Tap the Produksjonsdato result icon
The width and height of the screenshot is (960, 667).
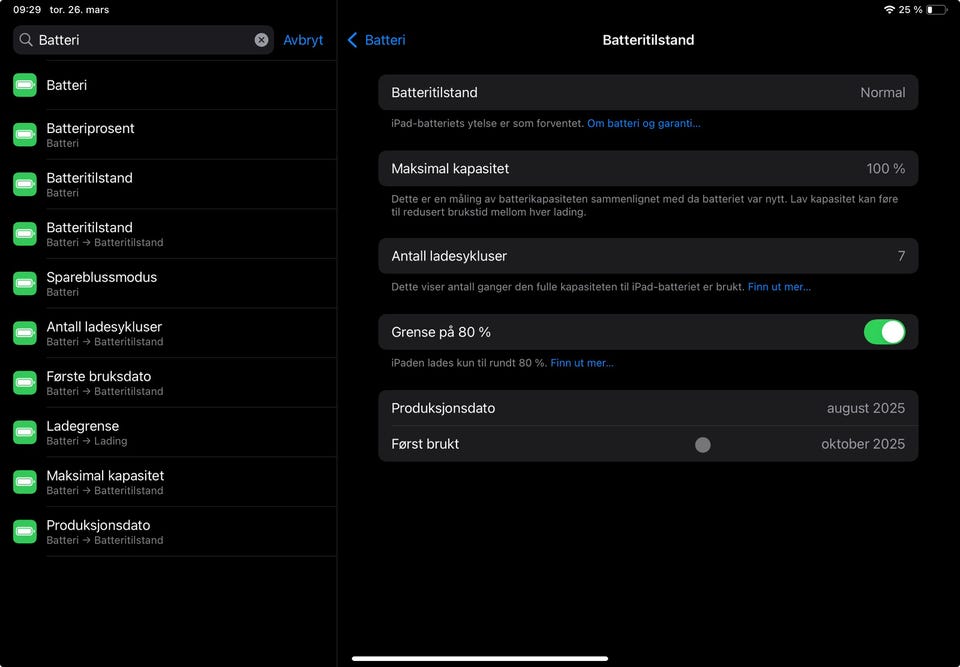click(x=25, y=532)
